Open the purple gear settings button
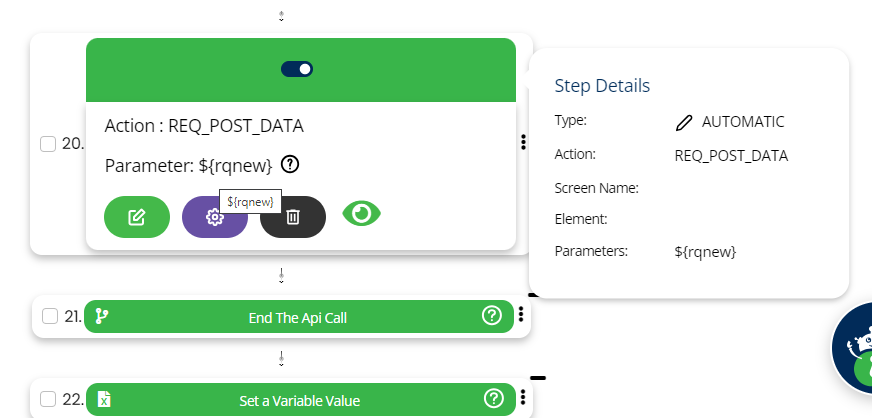 coord(214,217)
